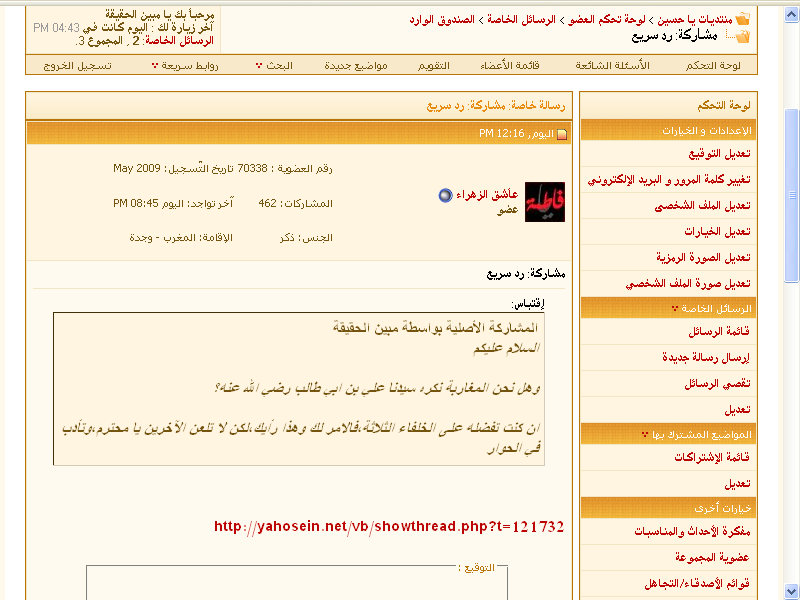Click the 'إقتباس:' label above the quote
This screenshot has height=600, width=800.
pyautogui.click(x=528, y=305)
